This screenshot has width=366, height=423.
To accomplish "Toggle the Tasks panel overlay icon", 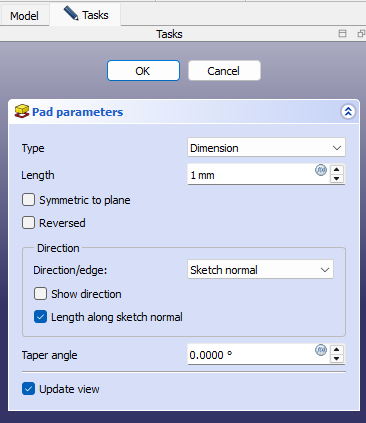I will pos(342,34).
